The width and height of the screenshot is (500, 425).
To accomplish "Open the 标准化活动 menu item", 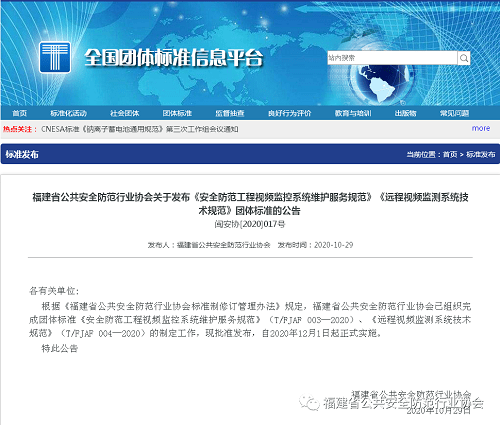I will pos(69,113).
